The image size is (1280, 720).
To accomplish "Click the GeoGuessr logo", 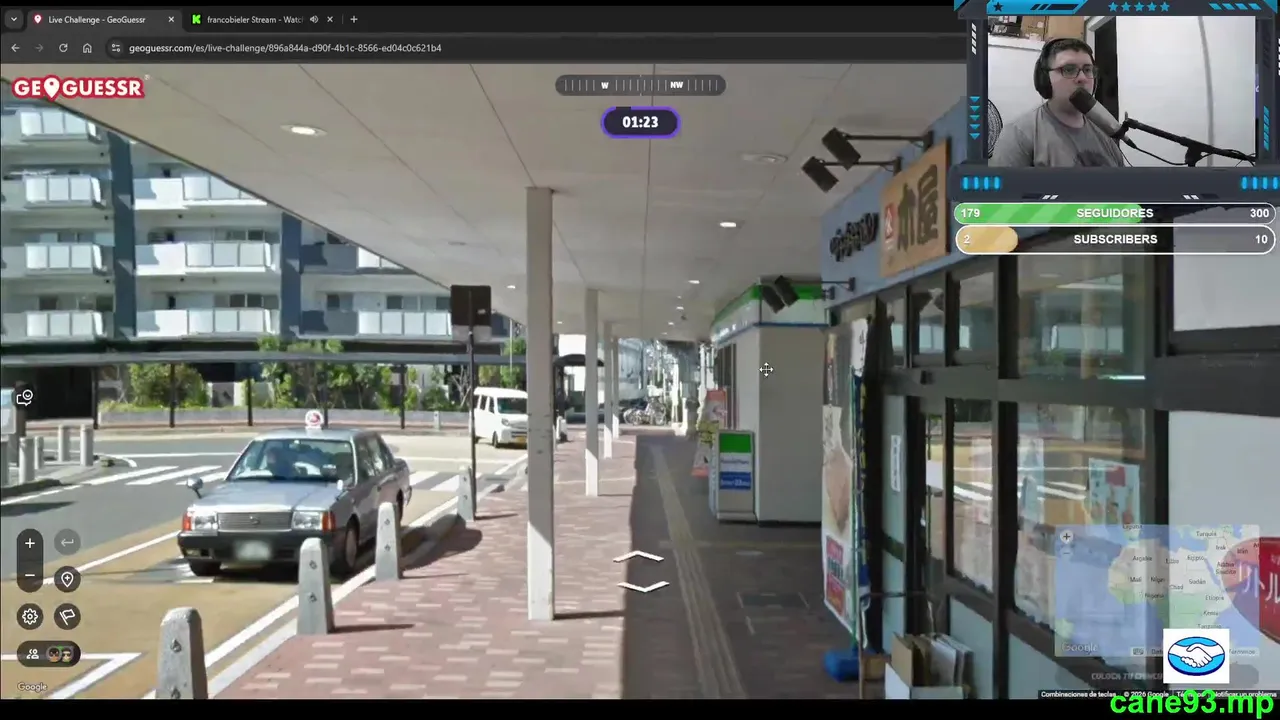I will pos(78,88).
